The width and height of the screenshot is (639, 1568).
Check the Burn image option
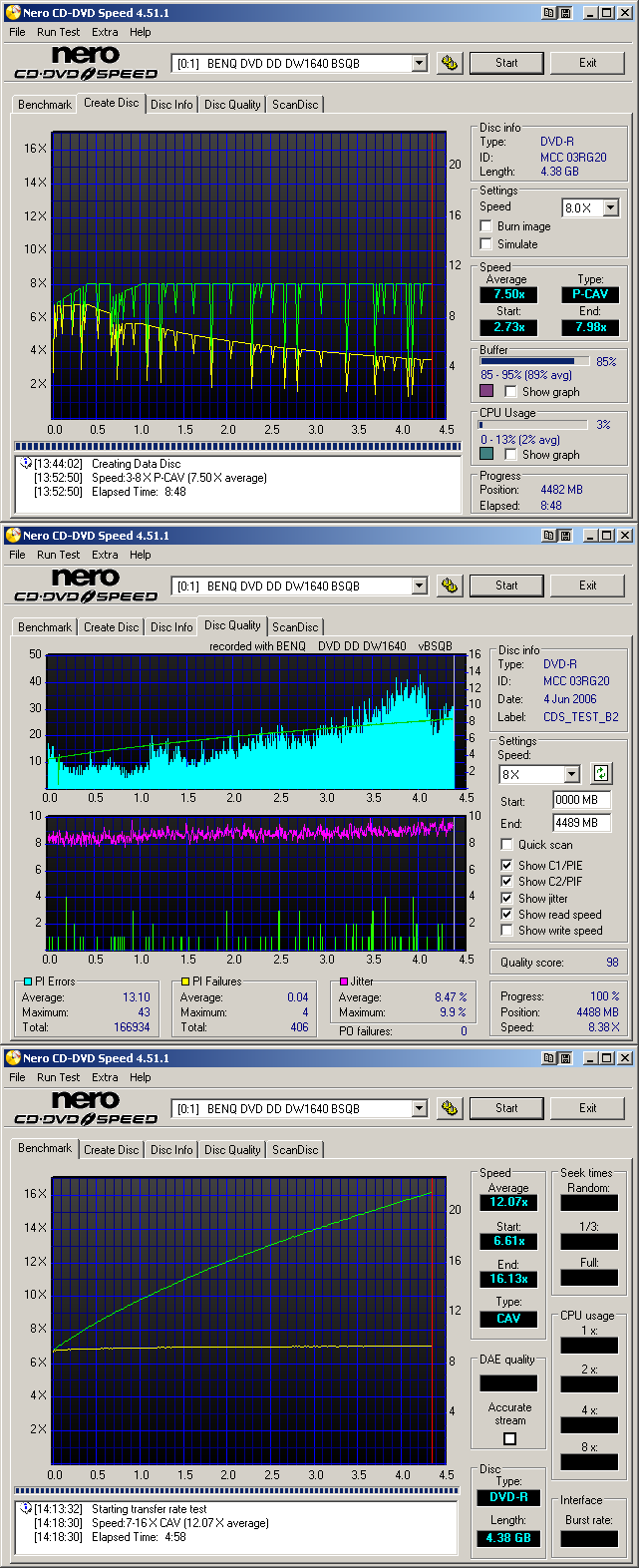coord(486,226)
